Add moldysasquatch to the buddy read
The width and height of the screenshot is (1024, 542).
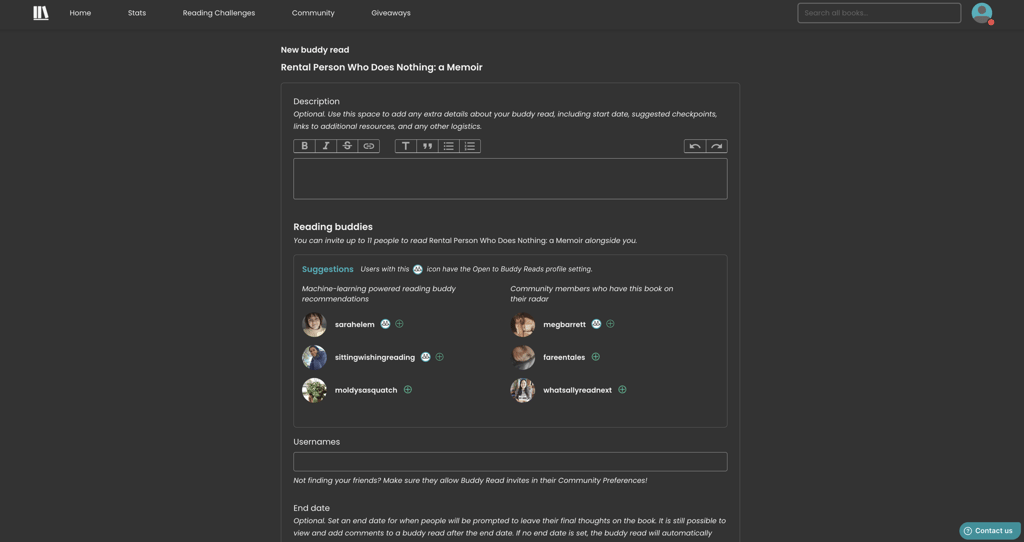pyautogui.click(x=408, y=390)
